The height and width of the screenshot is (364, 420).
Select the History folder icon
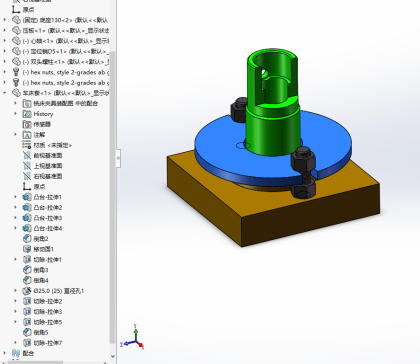27,114
